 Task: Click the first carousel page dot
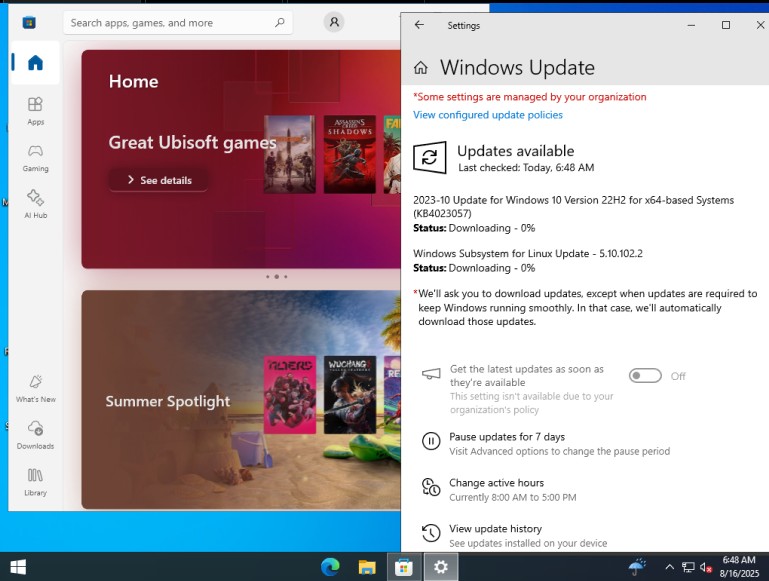pos(268,277)
